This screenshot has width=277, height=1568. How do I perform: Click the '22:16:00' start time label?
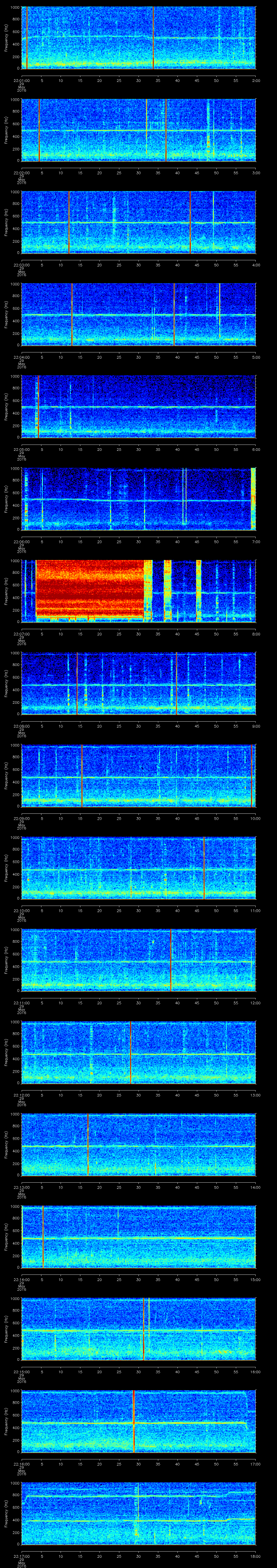pyautogui.click(x=21, y=1464)
